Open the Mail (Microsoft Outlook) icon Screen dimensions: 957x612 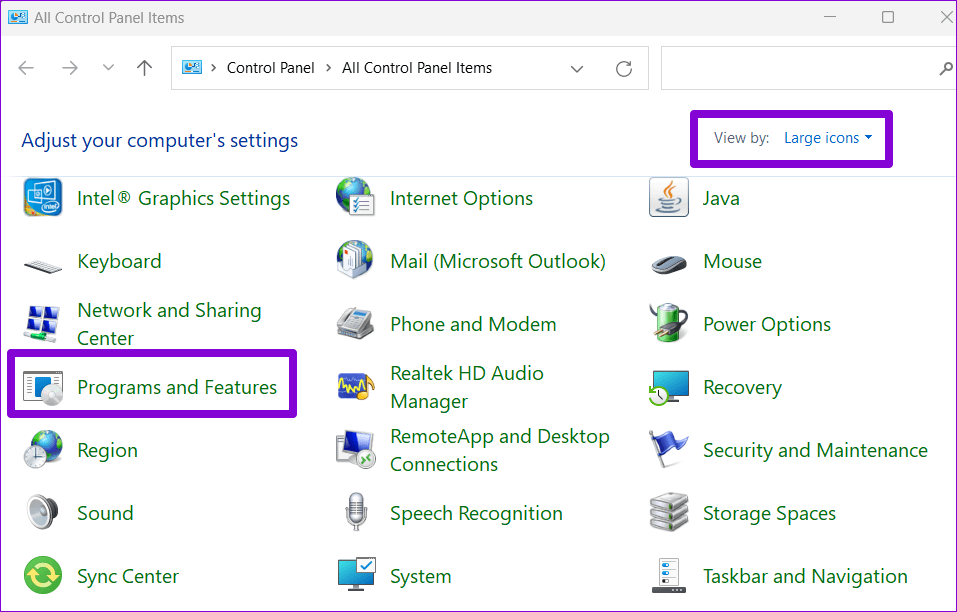click(355, 259)
